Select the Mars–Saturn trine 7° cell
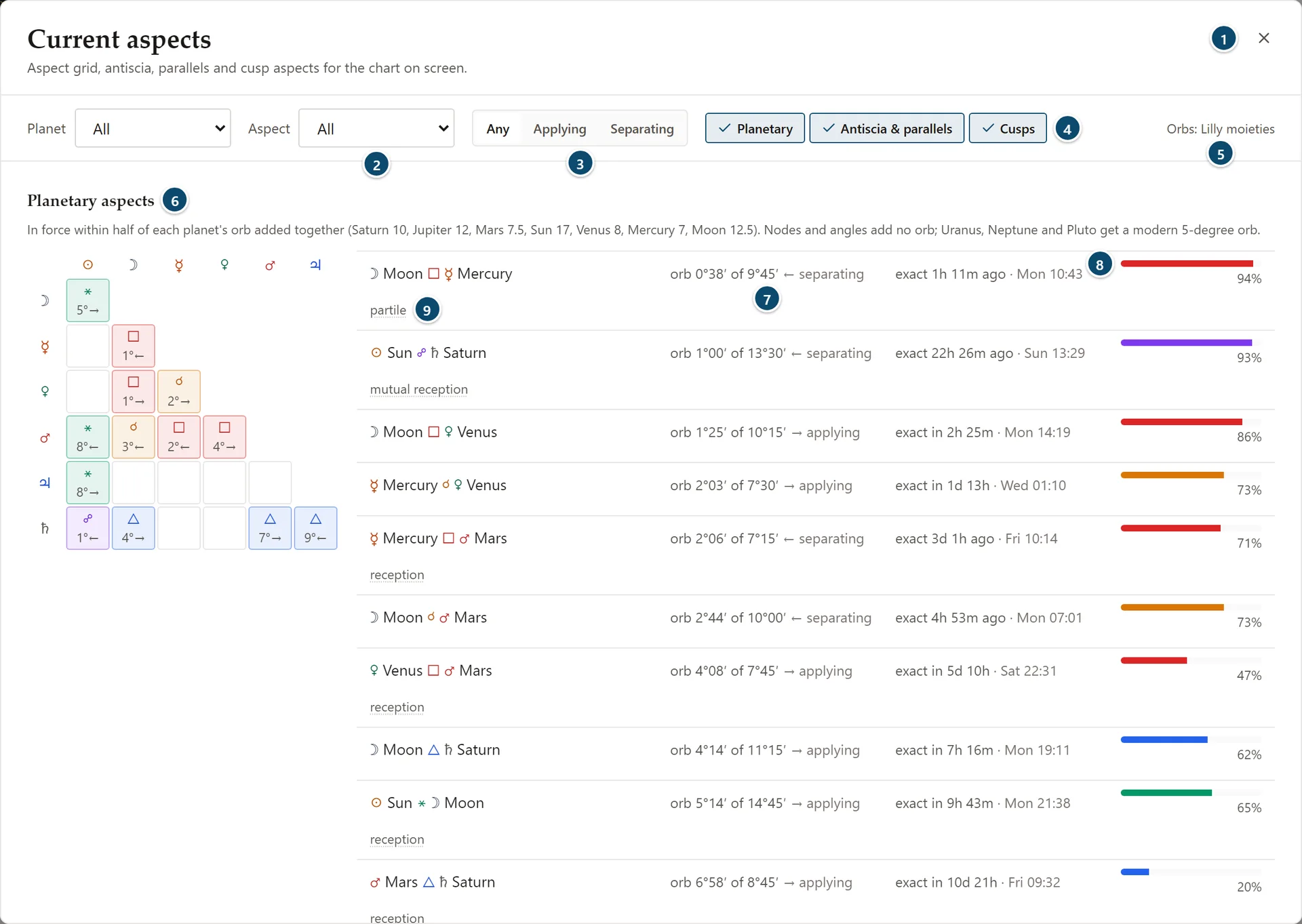 pos(270,528)
